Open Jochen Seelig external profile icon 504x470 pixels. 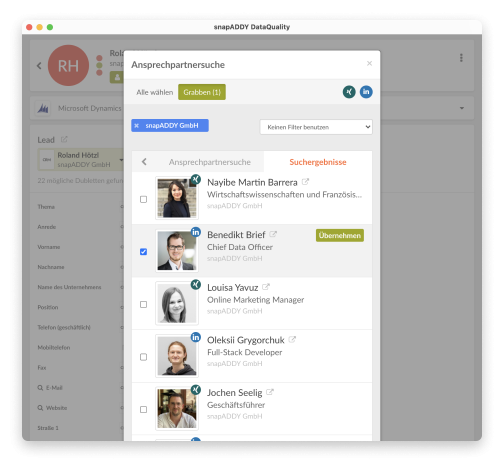270,392
